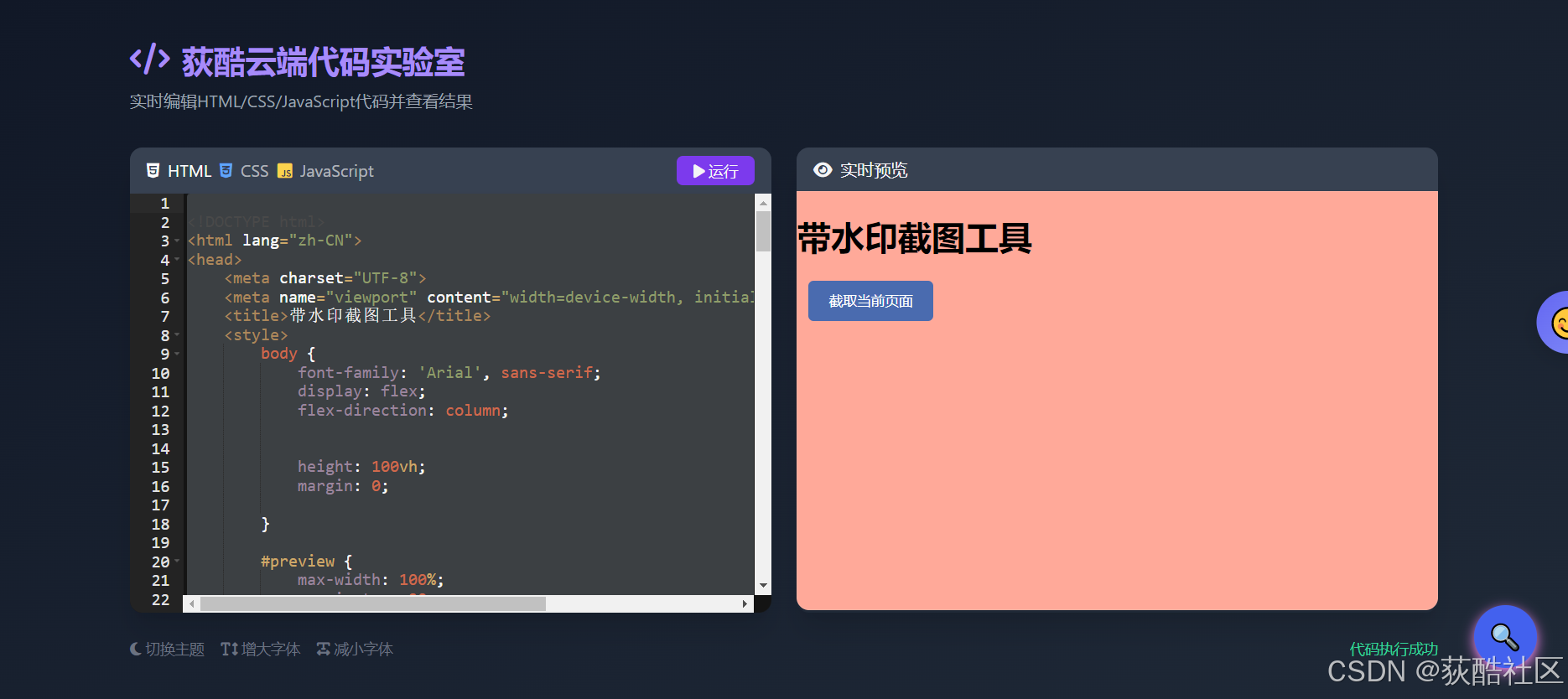The image size is (1568, 699).
Task: Click the moon icon for theme switching
Action: tap(136, 649)
